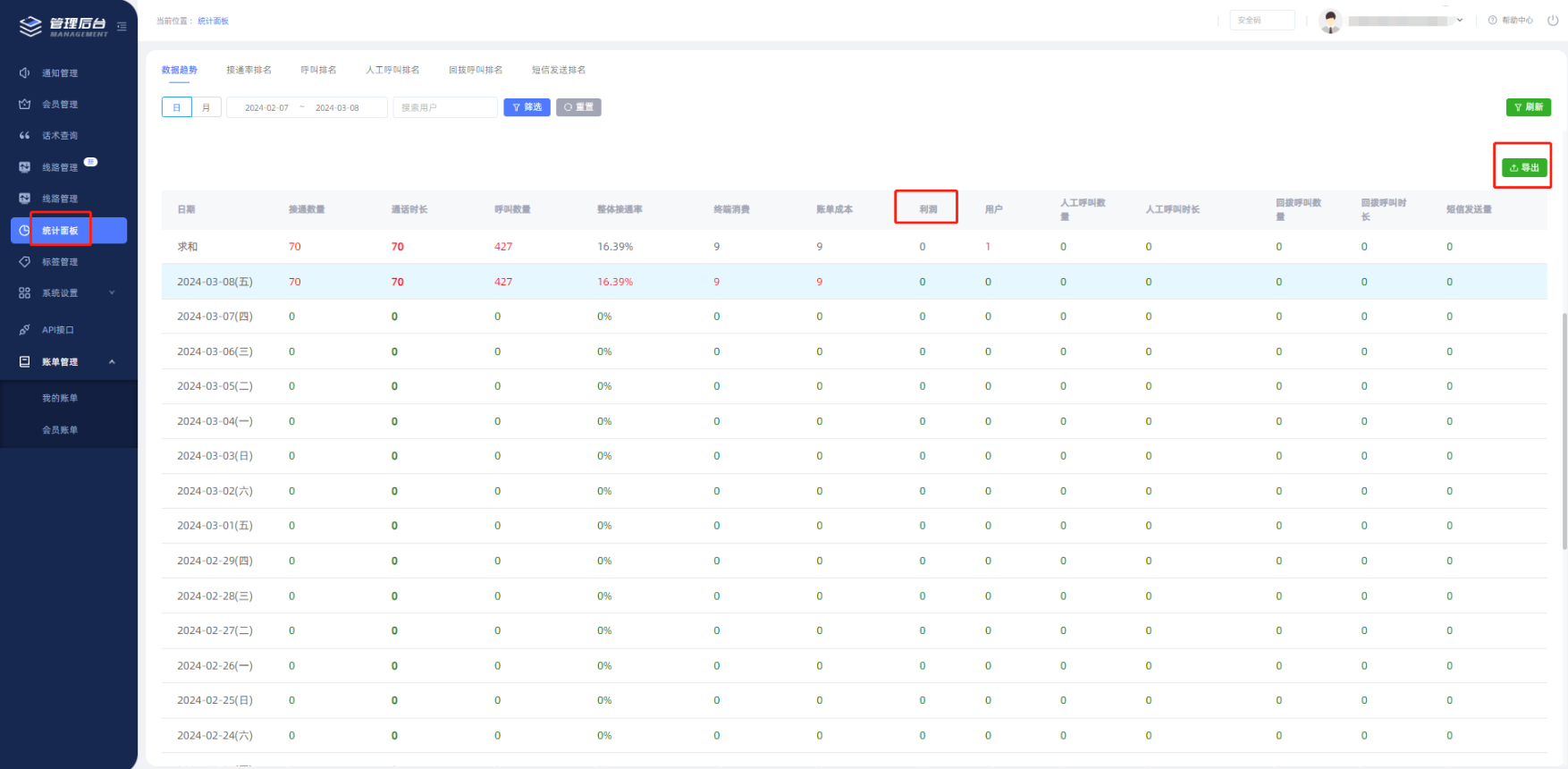Switch to the 接通率排名 tab
The image size is (1568, 769).
point(249,70)
